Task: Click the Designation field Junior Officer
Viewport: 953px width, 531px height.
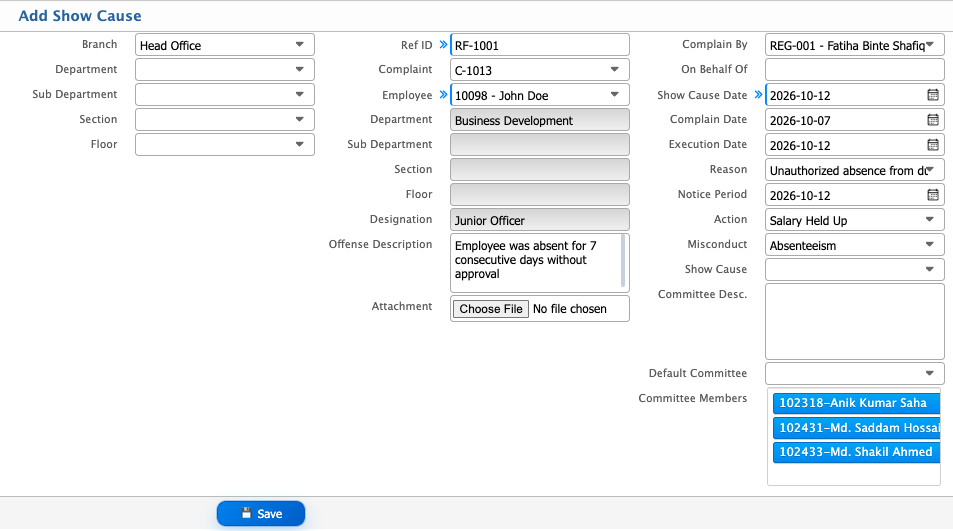Action: click(540, 219)
